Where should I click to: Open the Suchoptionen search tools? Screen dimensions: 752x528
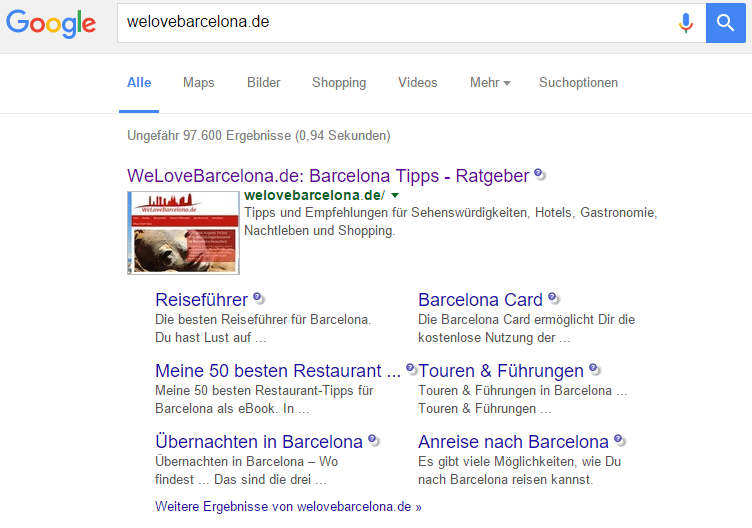click(x=578, y=82)
